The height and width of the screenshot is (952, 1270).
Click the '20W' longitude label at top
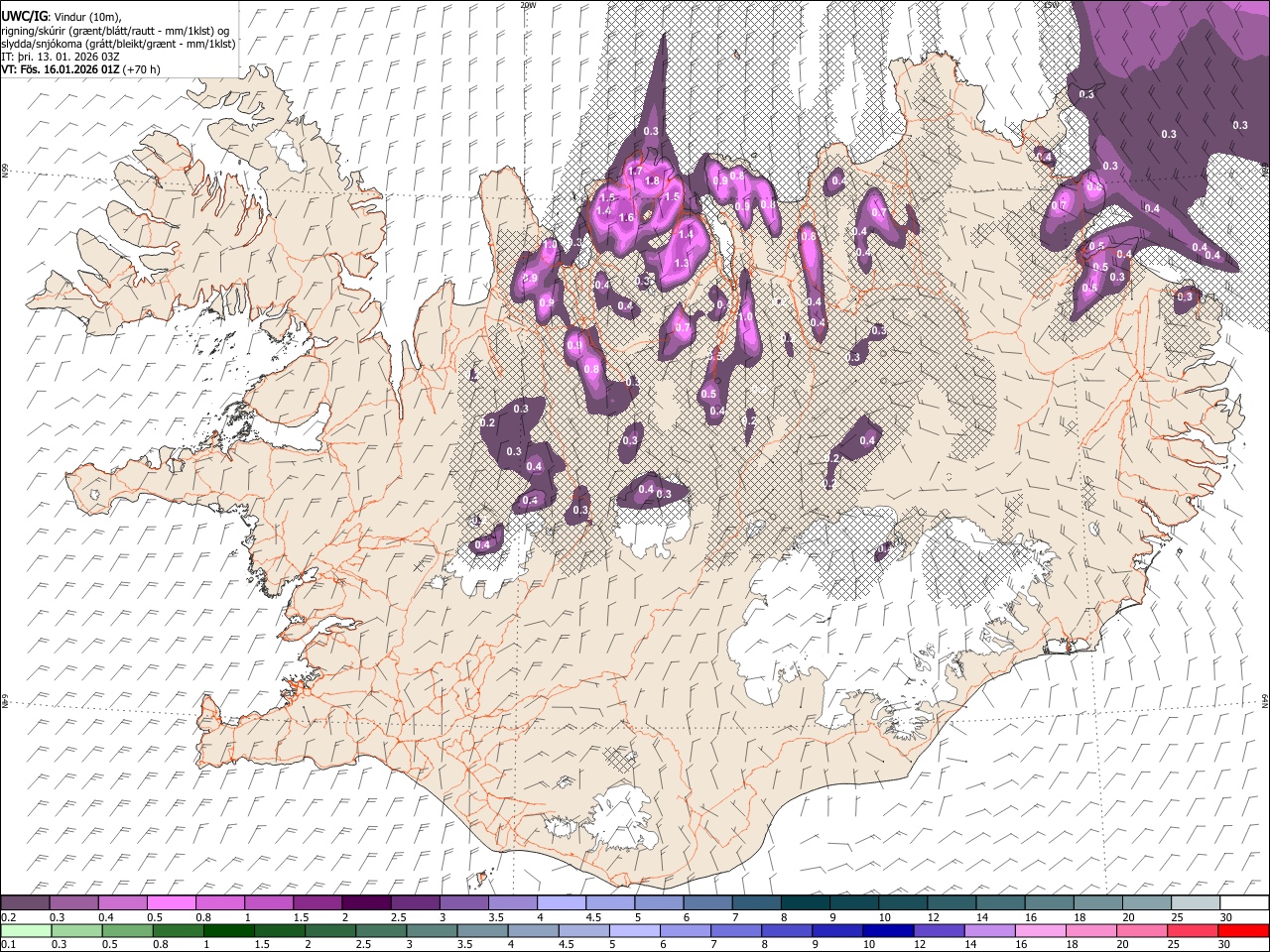(x=528, y=5)
